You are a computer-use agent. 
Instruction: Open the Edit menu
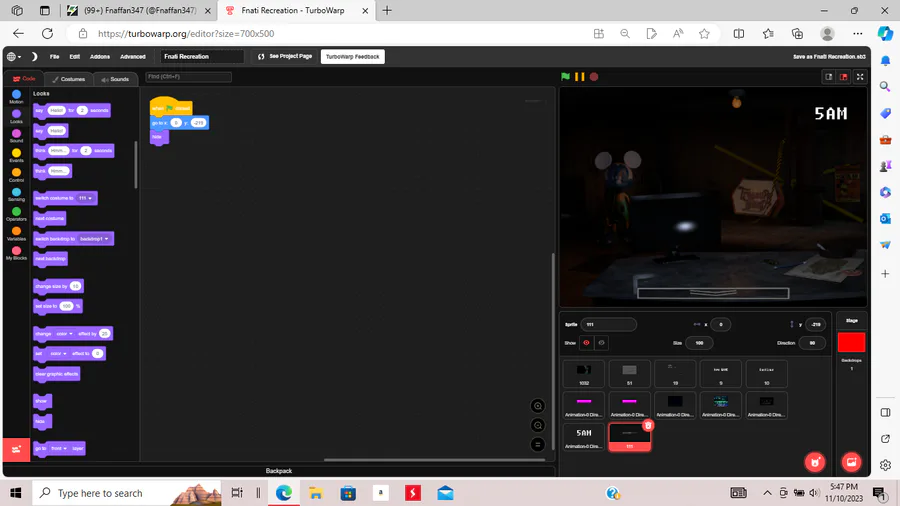tap(75, 56)
